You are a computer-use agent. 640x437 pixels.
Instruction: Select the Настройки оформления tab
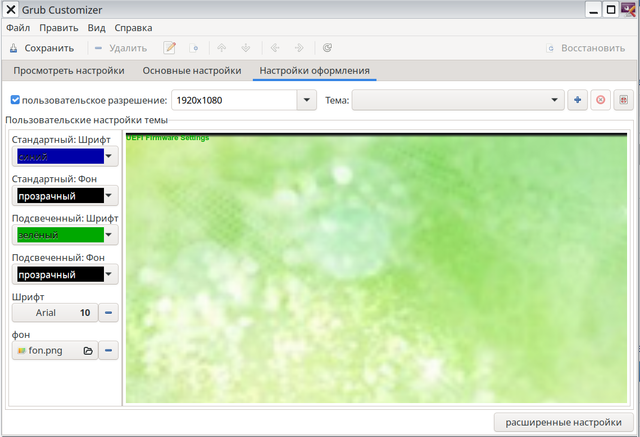click(x=314, y=71)
